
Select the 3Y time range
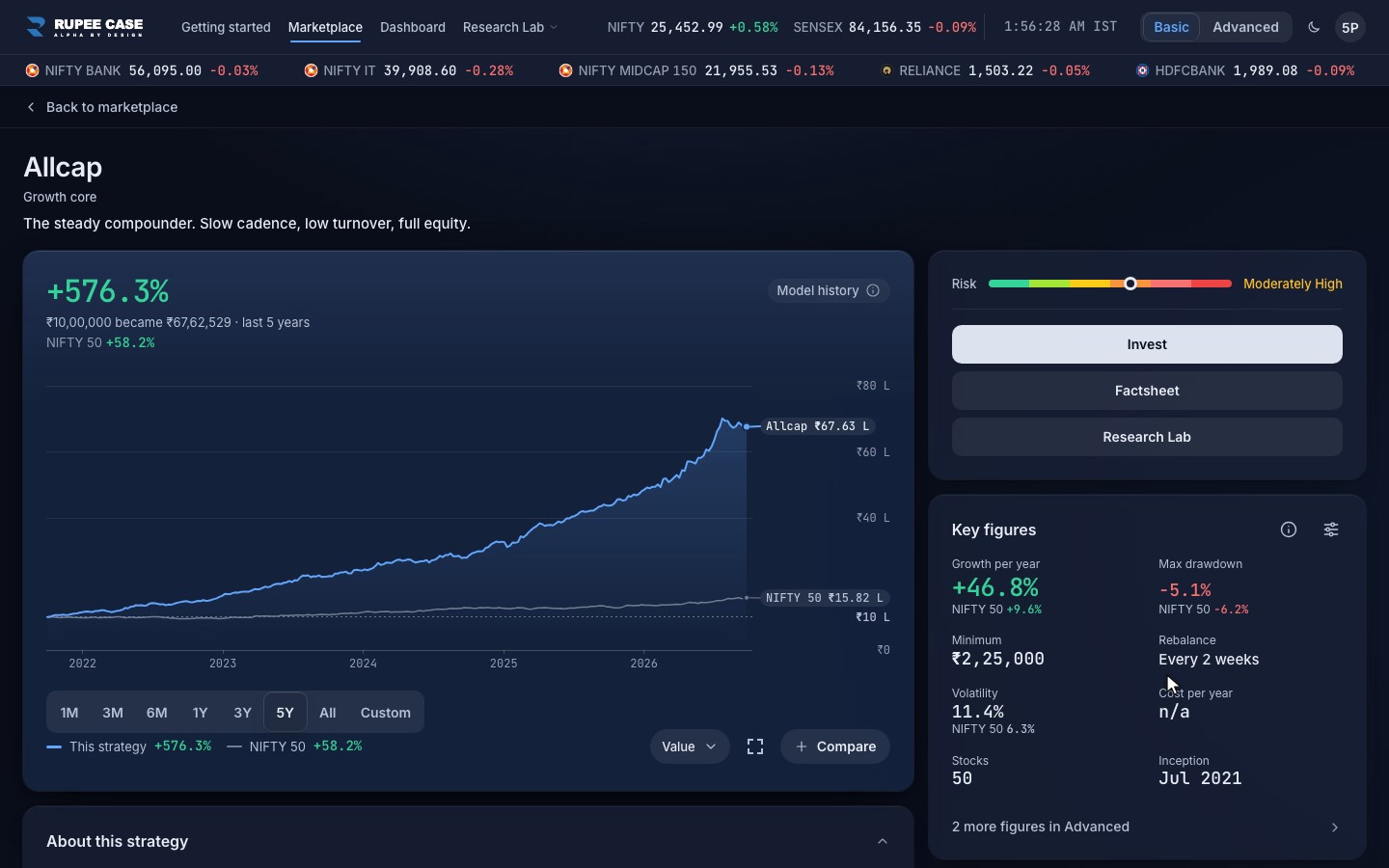(242, 713)
